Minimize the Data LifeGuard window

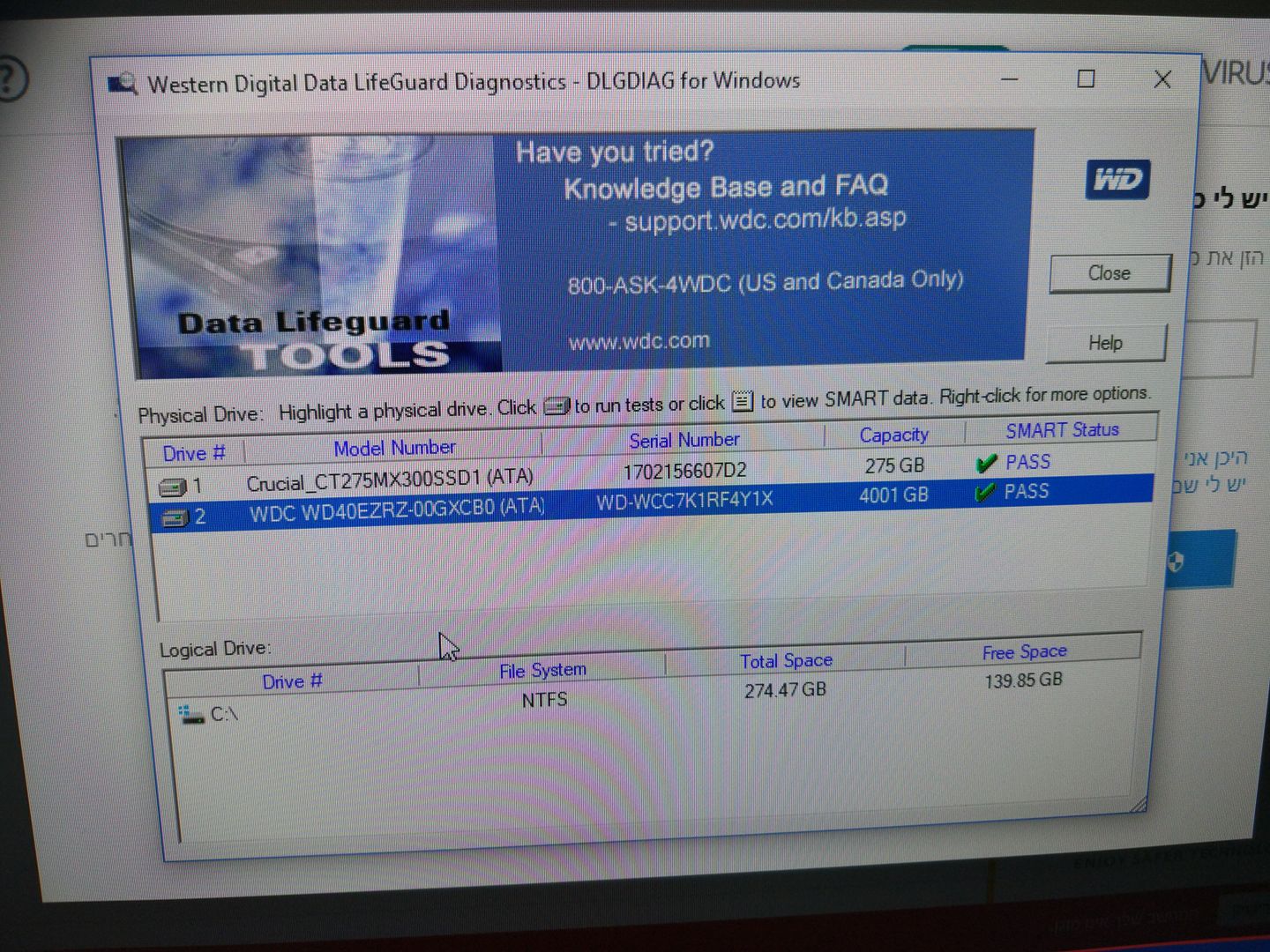tap(1010, 79)
